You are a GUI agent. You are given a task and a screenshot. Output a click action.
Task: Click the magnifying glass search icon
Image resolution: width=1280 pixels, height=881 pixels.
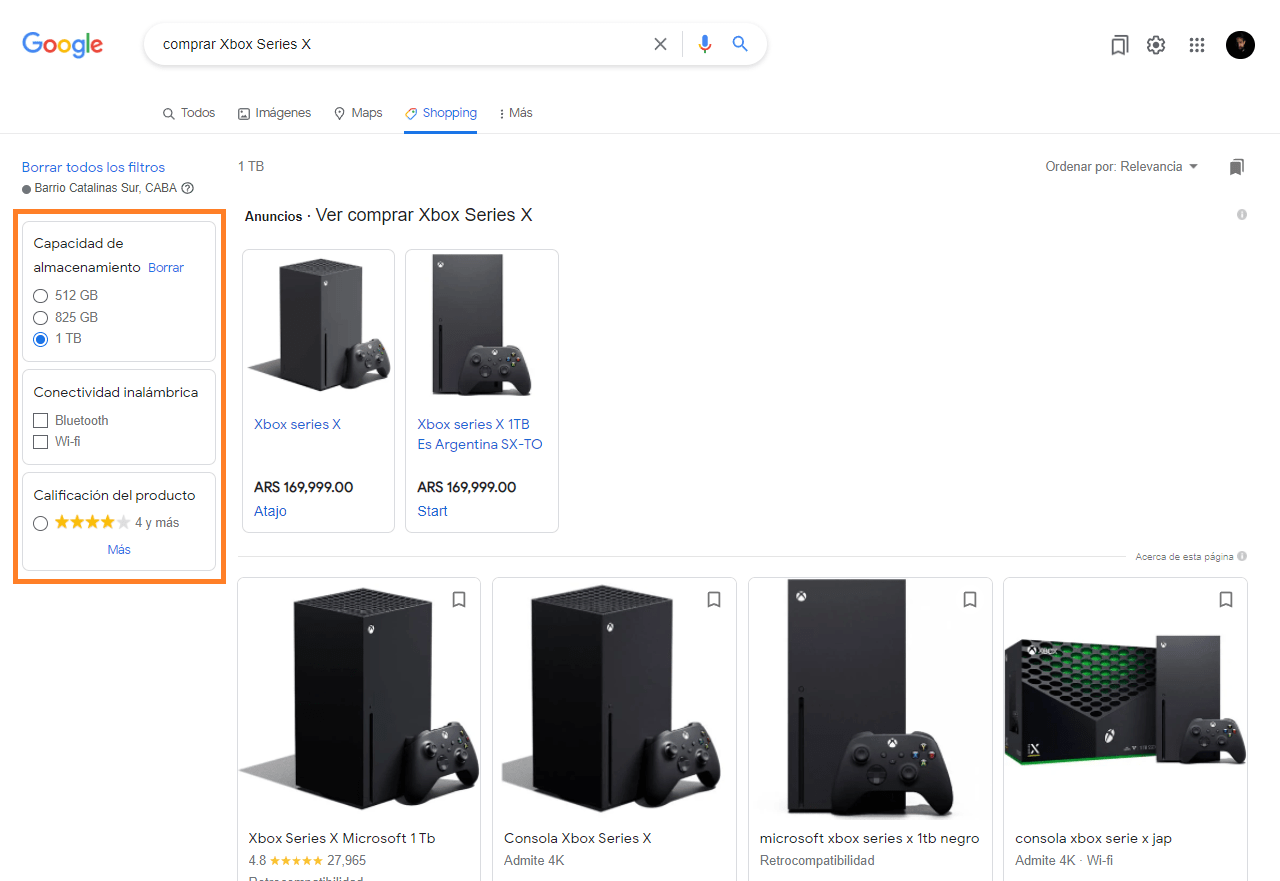(740, 44)
